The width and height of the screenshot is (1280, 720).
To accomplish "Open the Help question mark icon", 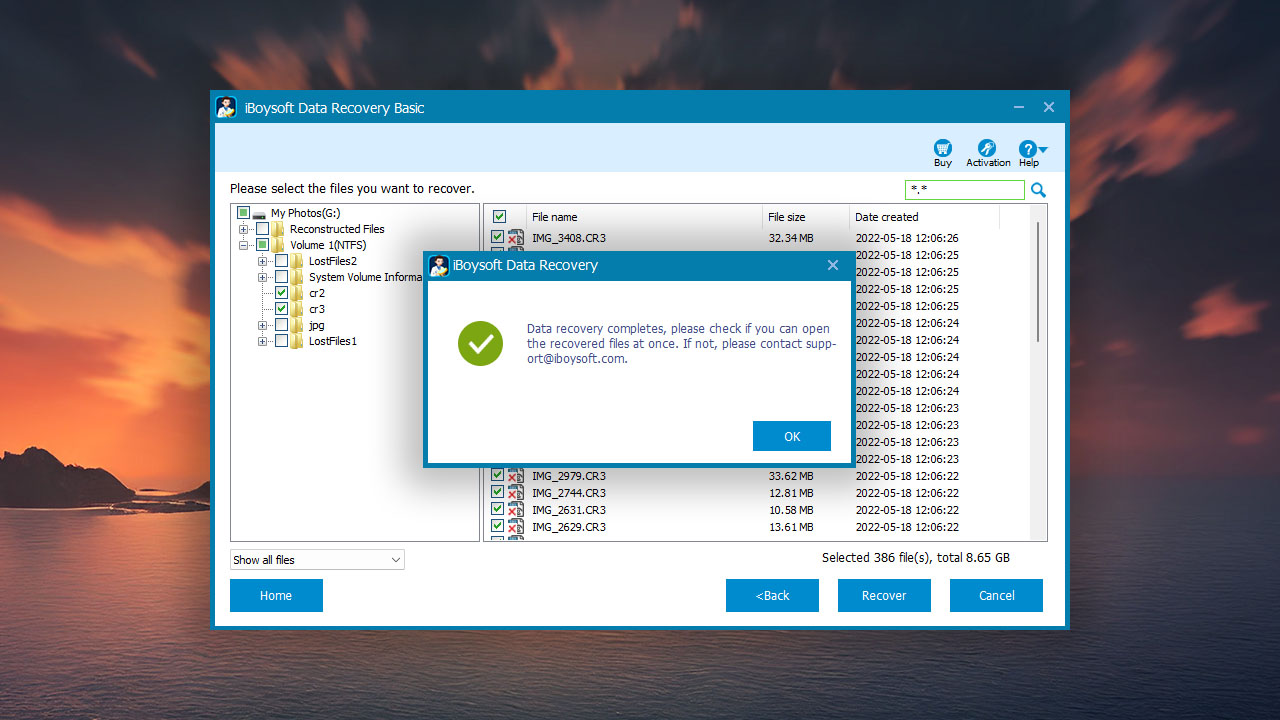I will [x=1028, y=148].
